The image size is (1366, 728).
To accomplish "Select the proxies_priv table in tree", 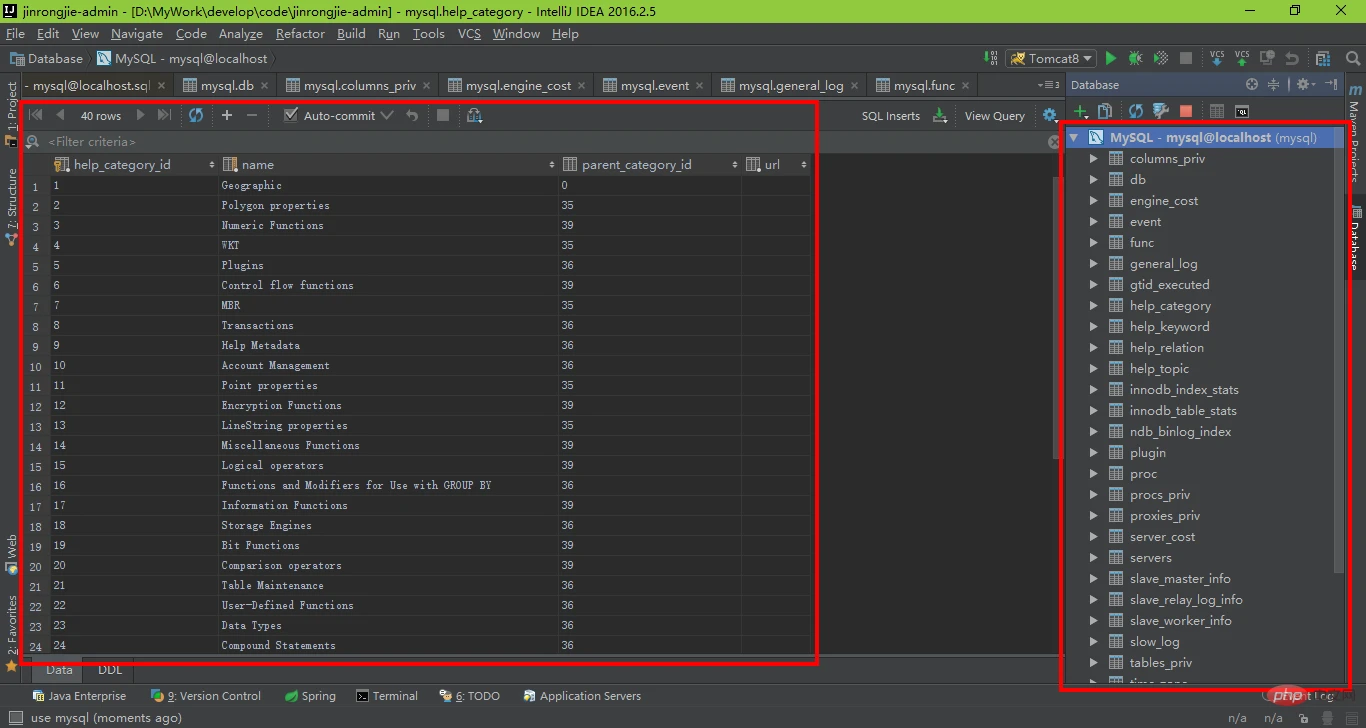I will [x=1164, y=516].
